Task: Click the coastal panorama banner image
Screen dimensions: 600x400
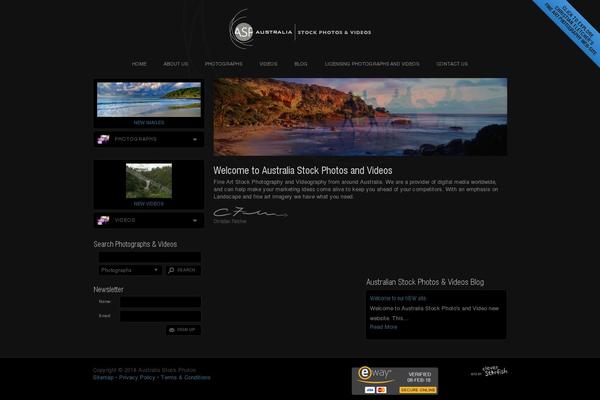Action: point(360,117)
